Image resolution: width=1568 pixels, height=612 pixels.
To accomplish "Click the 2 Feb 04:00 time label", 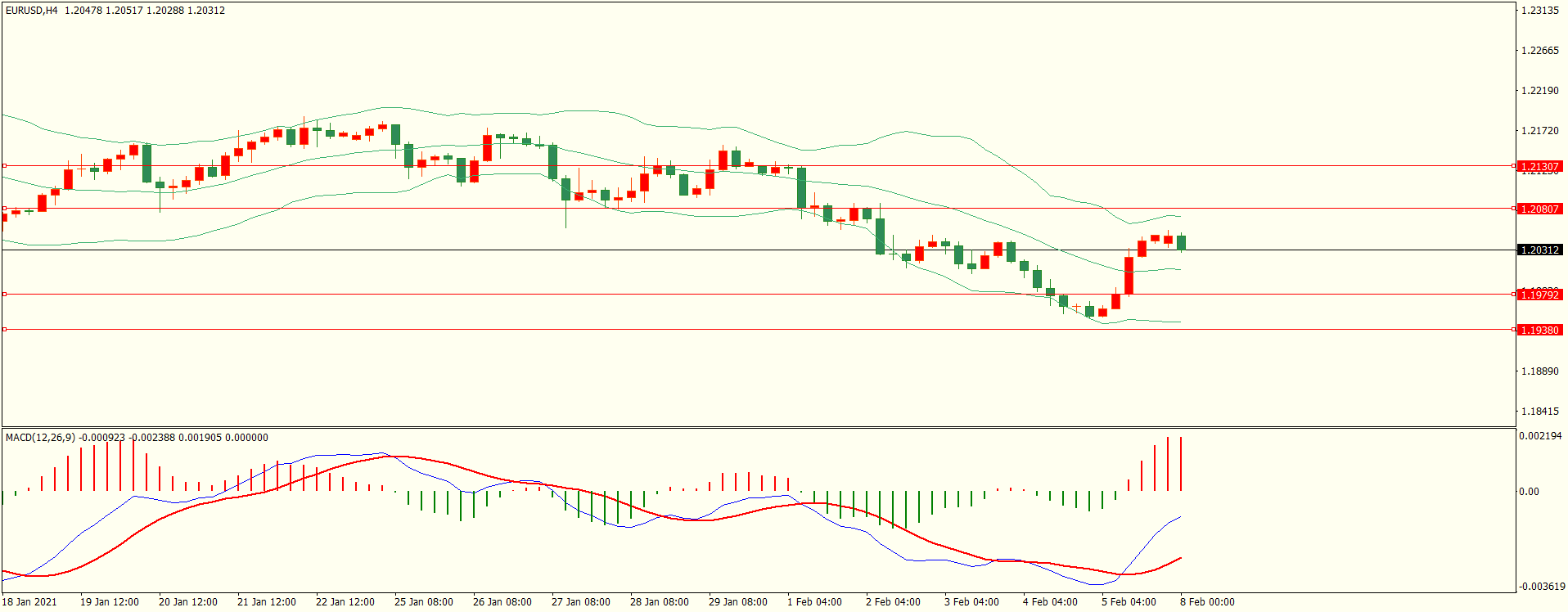I will click(x=893, y=602).
